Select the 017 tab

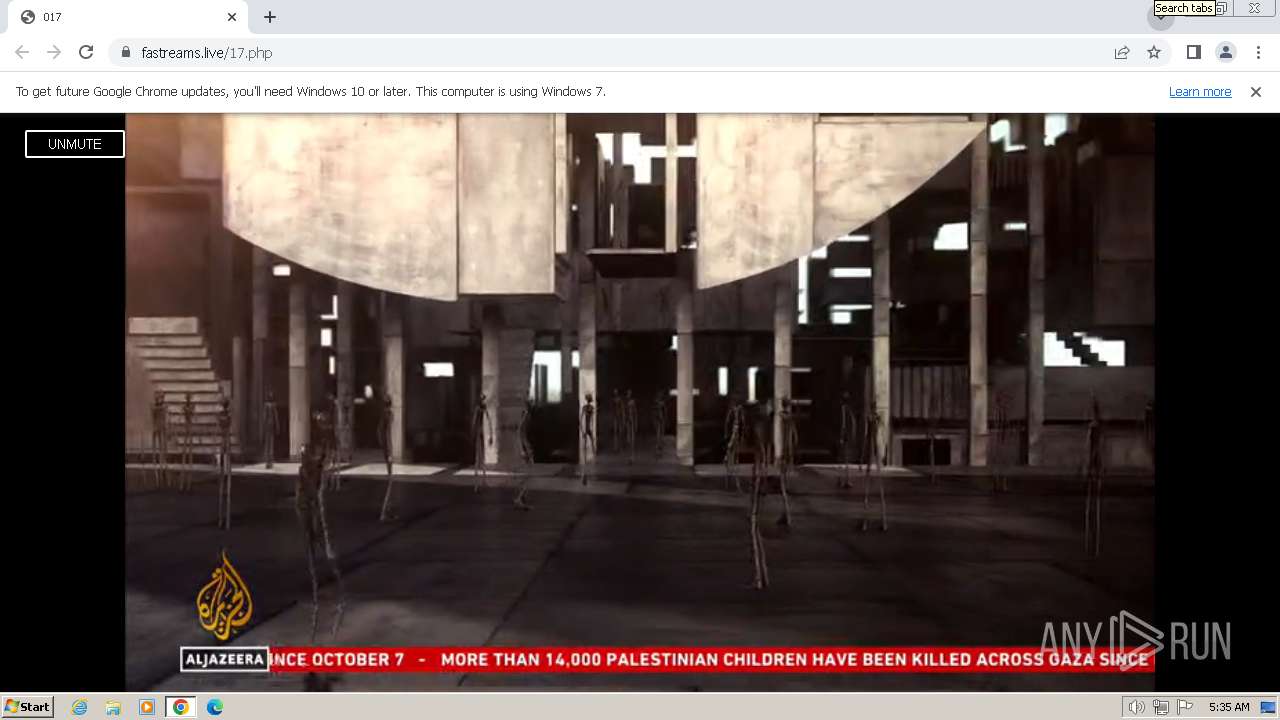point(130,17)
